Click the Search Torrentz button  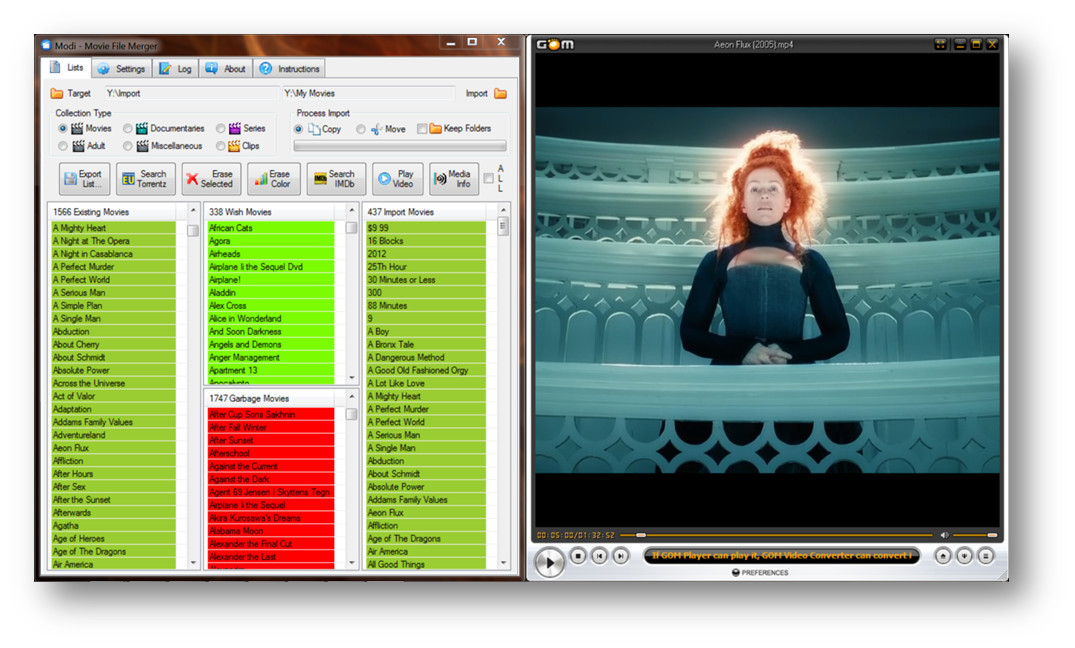145,179
